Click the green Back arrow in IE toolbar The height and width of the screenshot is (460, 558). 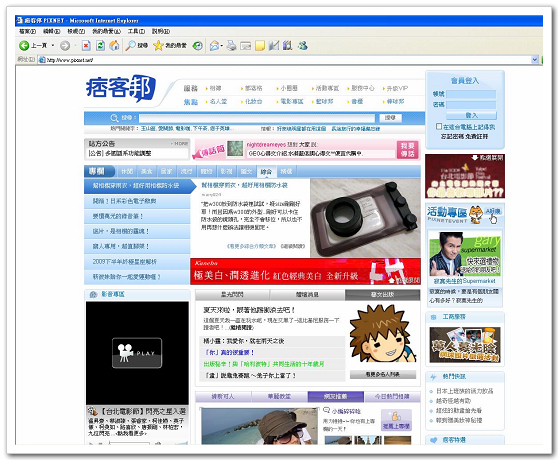[x=24, y=46]
